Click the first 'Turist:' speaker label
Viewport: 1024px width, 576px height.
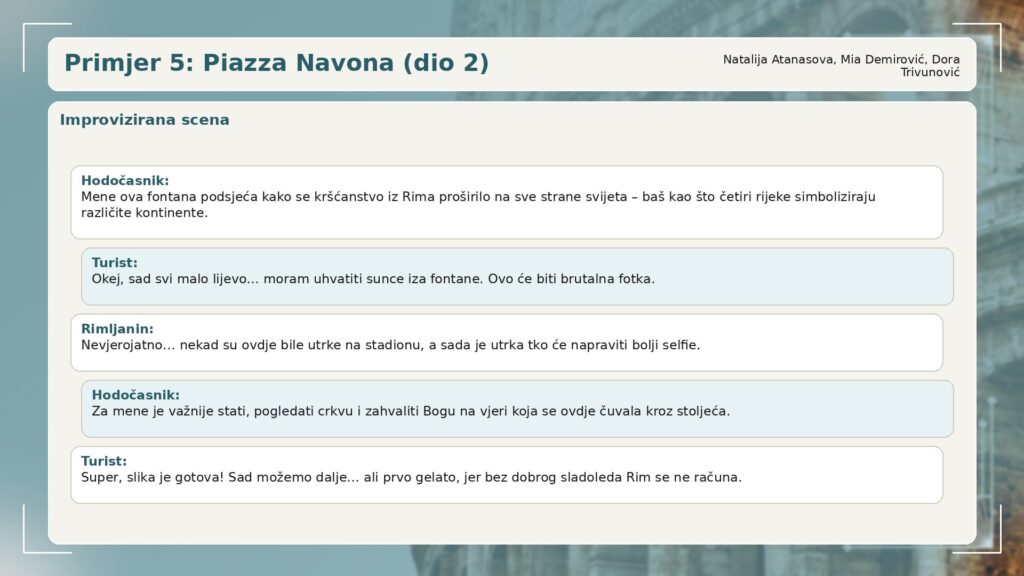point(115,263)
